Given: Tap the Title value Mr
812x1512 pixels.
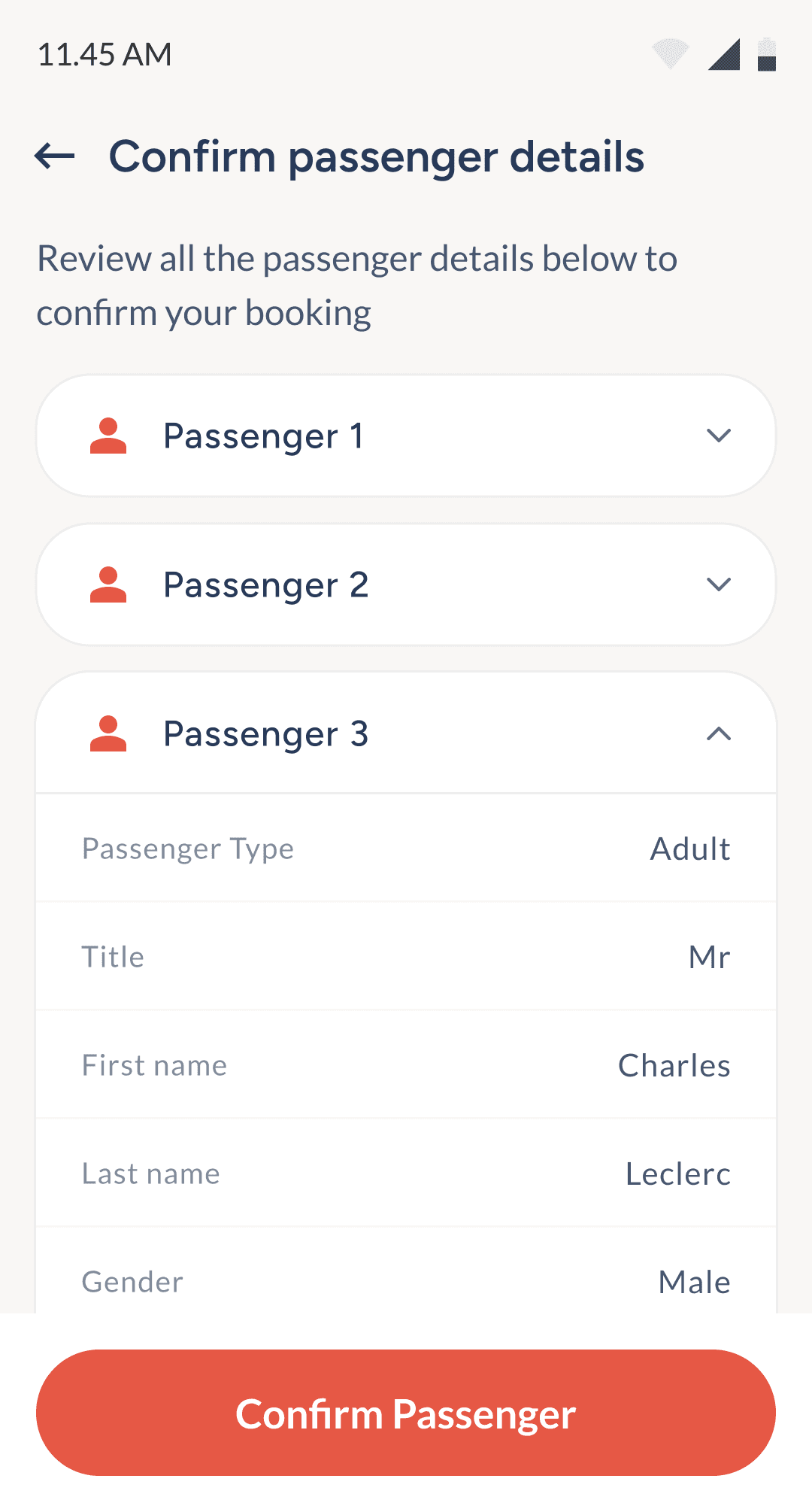Looking at the screenshot, I should click(x=709, y=958).
